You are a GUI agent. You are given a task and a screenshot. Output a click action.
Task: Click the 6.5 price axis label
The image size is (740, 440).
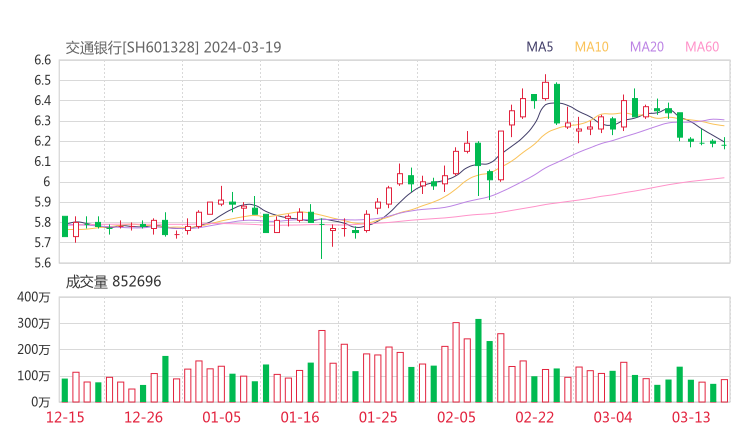(42, 80)
